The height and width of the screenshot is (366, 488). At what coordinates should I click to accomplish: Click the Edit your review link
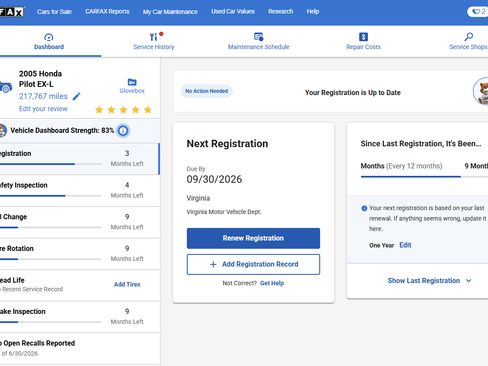click(43, 109)
